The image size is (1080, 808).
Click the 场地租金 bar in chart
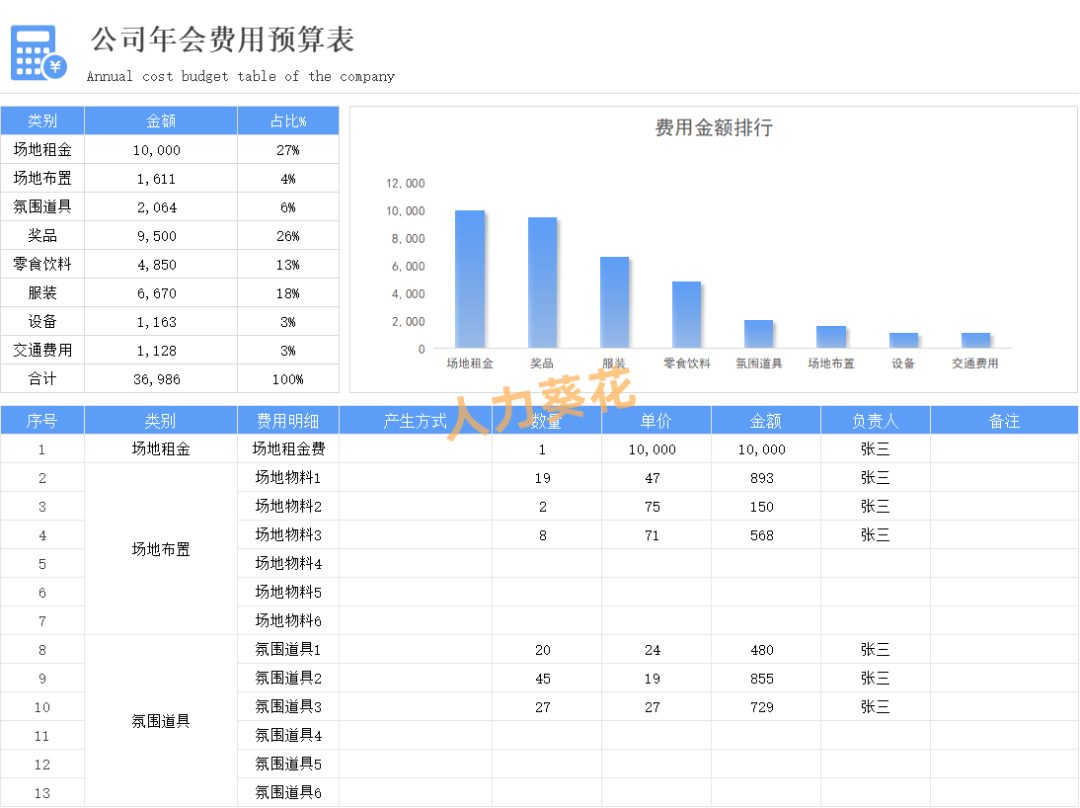[x=470, y=279]
